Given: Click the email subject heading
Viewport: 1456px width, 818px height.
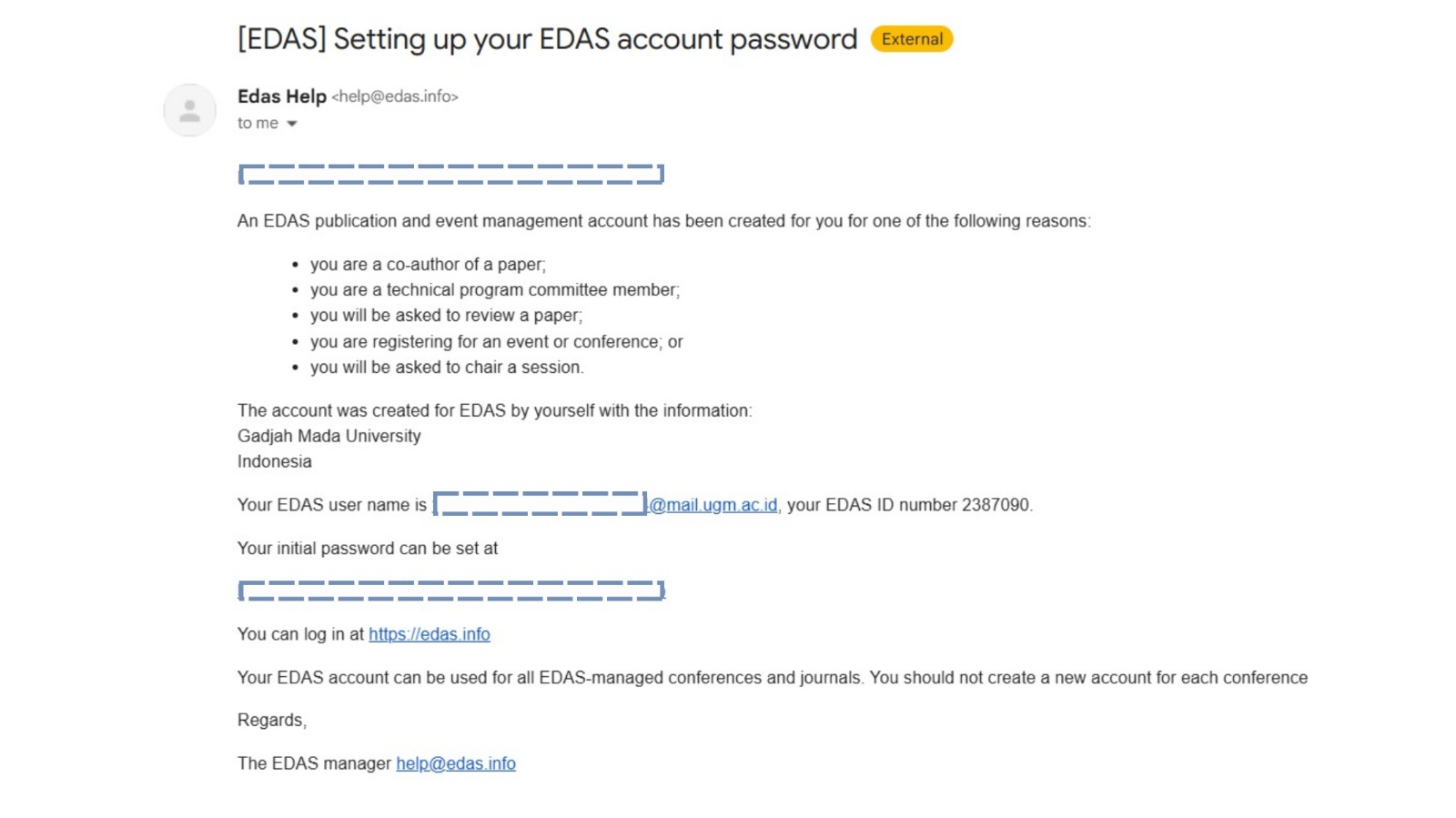Looking at the screenshot, I should point(547,39).
